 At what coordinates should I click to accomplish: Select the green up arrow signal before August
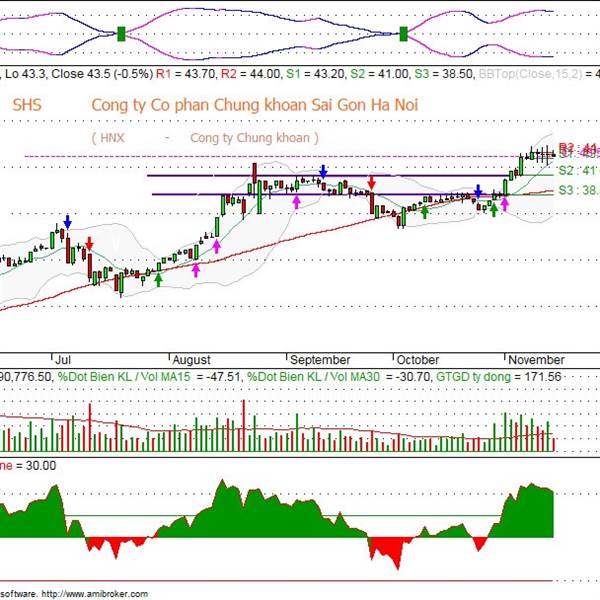point(158,279)
